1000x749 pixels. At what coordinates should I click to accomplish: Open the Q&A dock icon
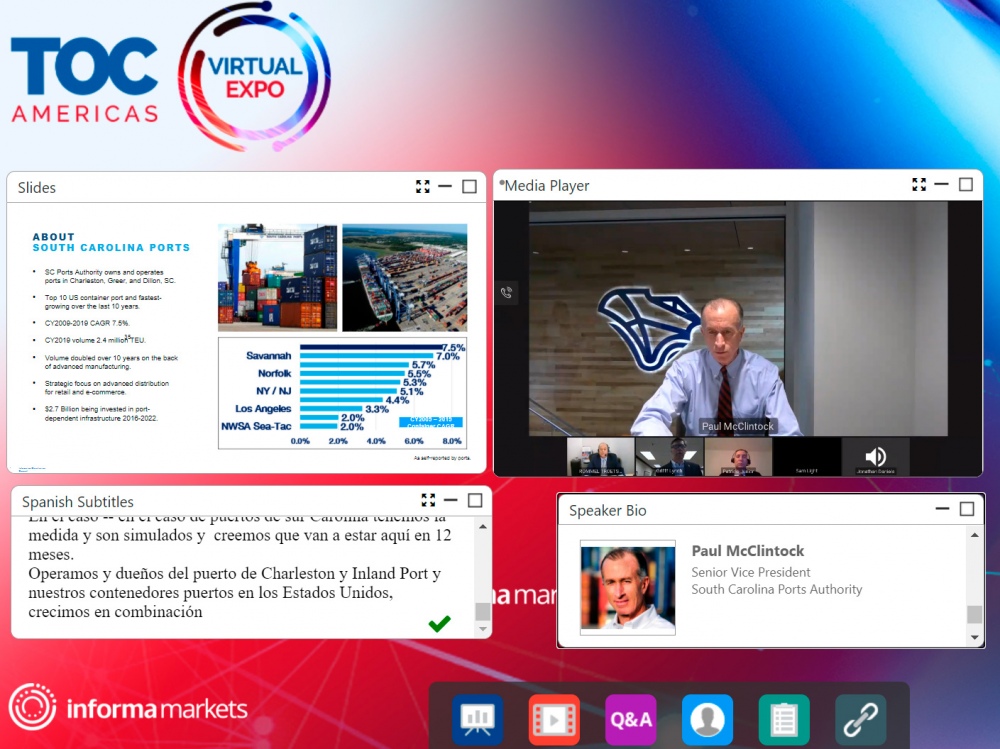[631, 720]
